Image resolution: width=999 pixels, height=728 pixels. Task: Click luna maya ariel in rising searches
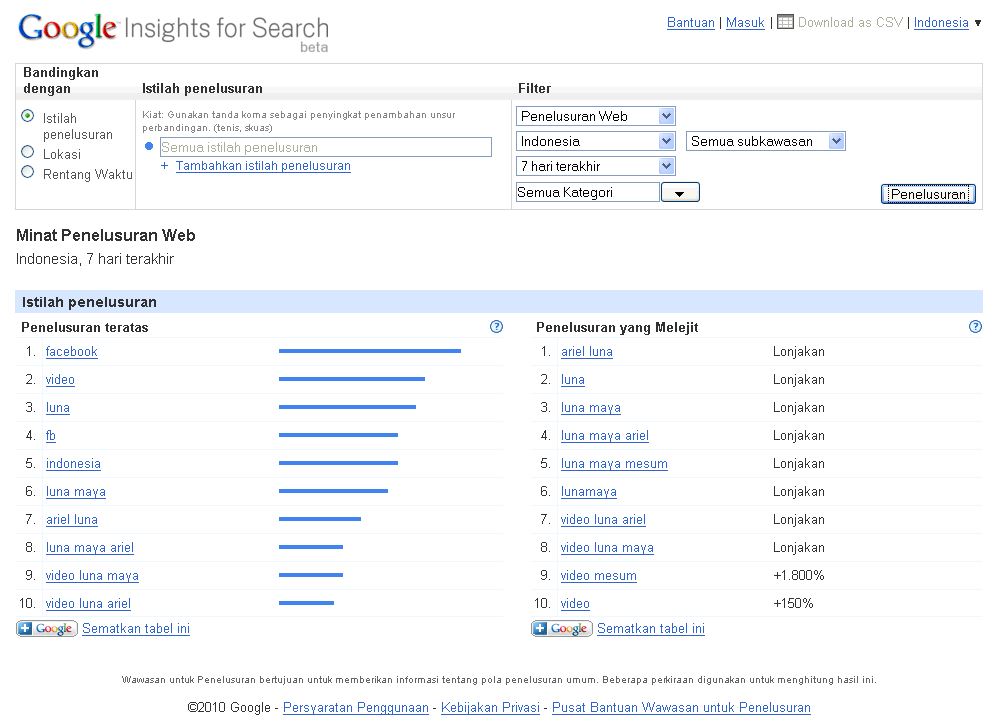[x=605, y=436]
